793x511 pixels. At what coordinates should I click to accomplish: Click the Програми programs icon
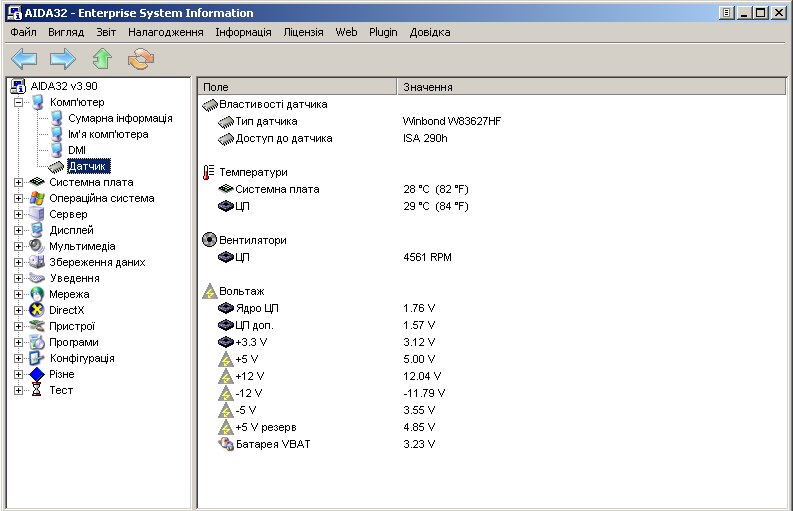37,342
